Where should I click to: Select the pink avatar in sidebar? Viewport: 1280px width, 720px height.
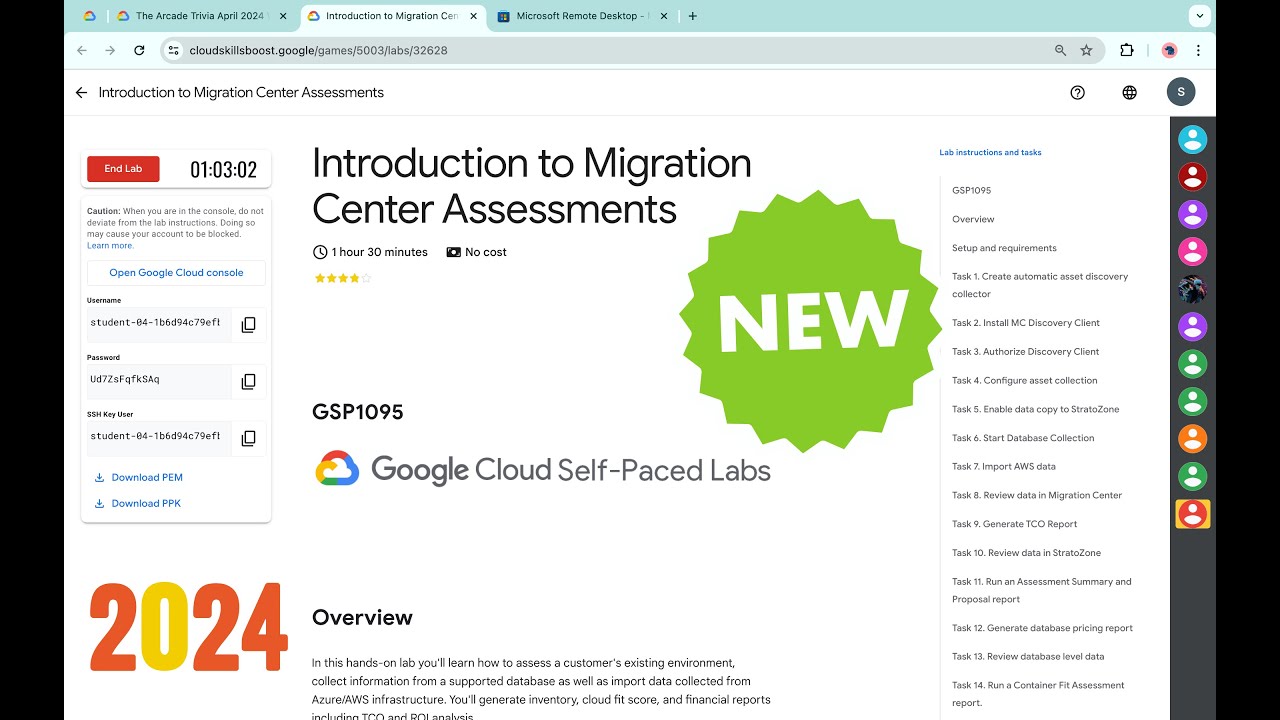(x=1192, y=251)
